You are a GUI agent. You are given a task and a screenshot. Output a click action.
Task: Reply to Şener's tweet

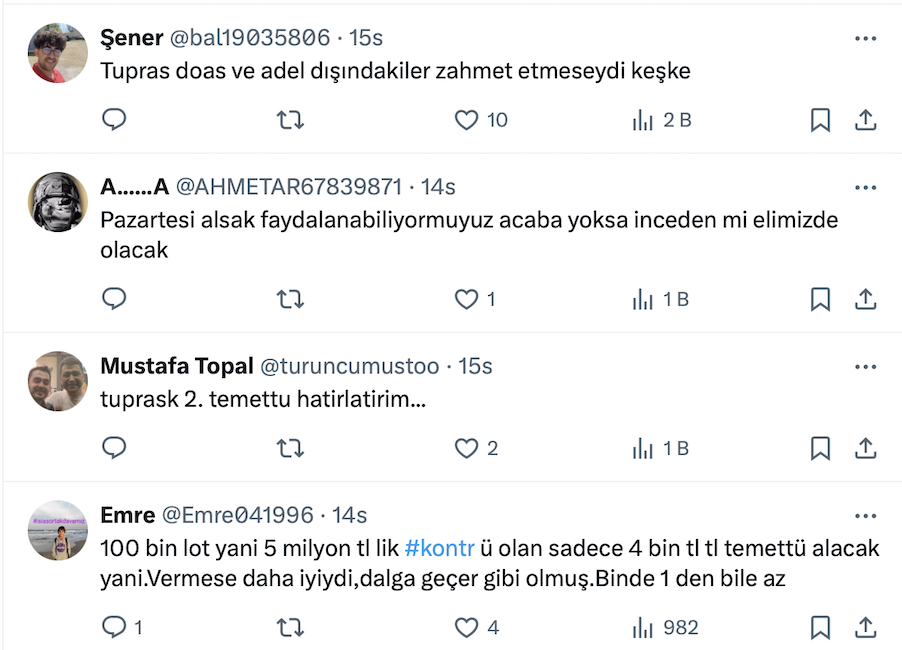[115, 120]
